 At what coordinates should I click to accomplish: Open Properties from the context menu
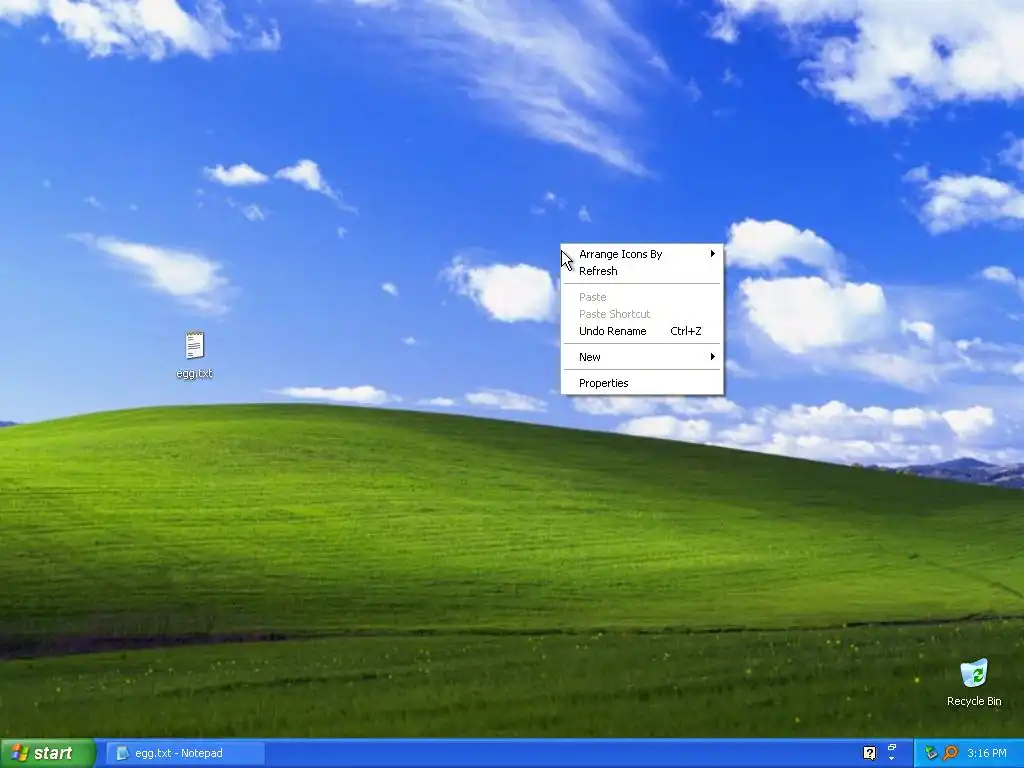[642, 383]
